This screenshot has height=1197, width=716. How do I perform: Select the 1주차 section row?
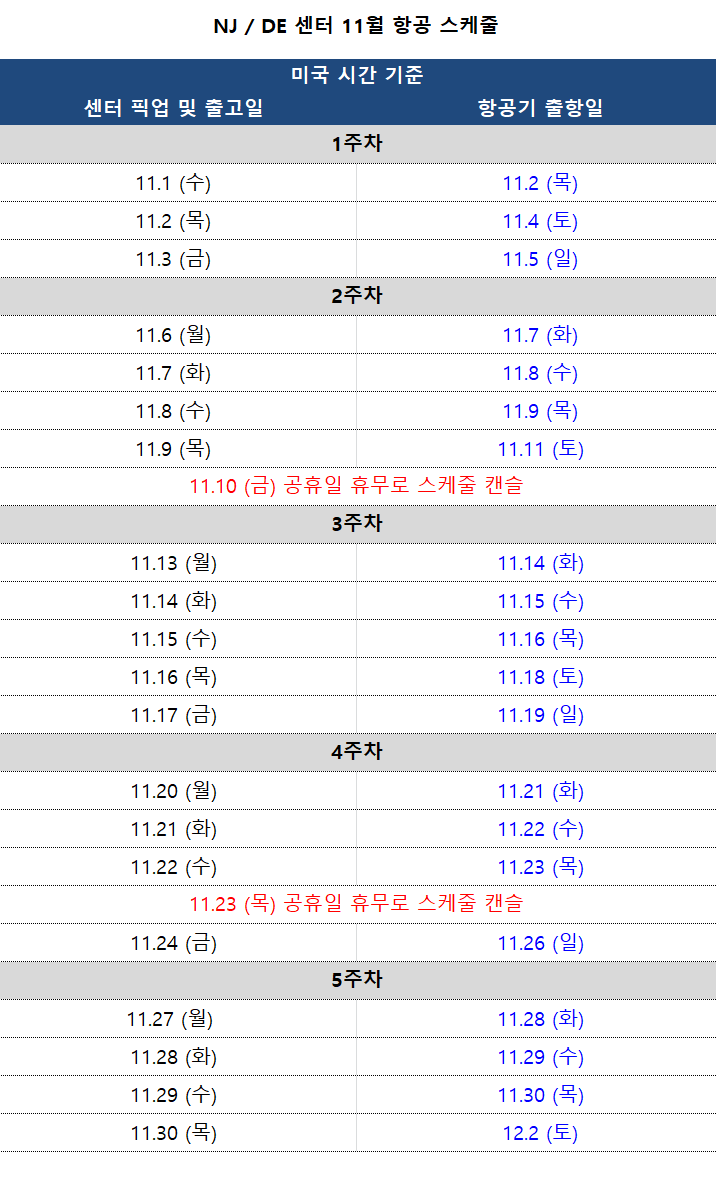(x=358, y=144)
